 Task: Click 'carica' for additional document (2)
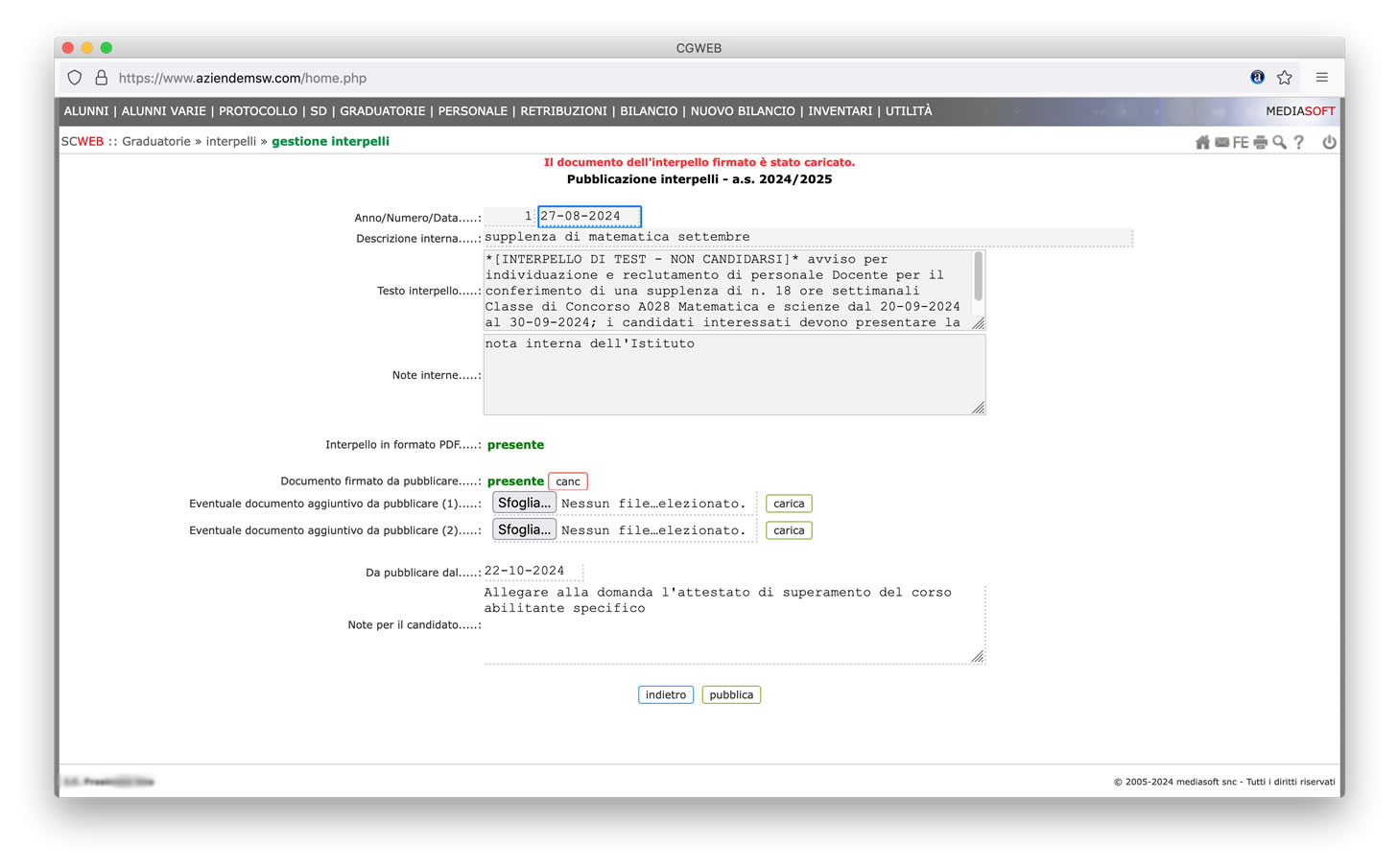pyautogui.click(x=789, y=530)
